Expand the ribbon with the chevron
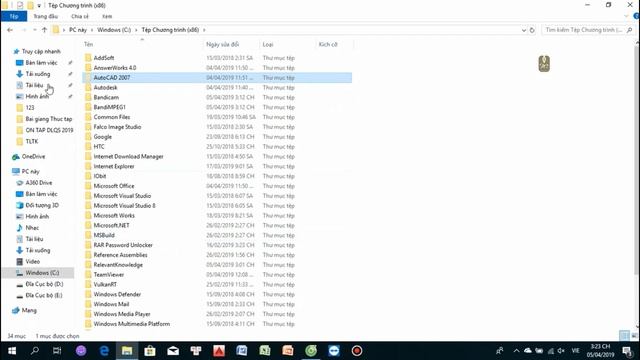This screenshot has height=360, width=640. 627,16
